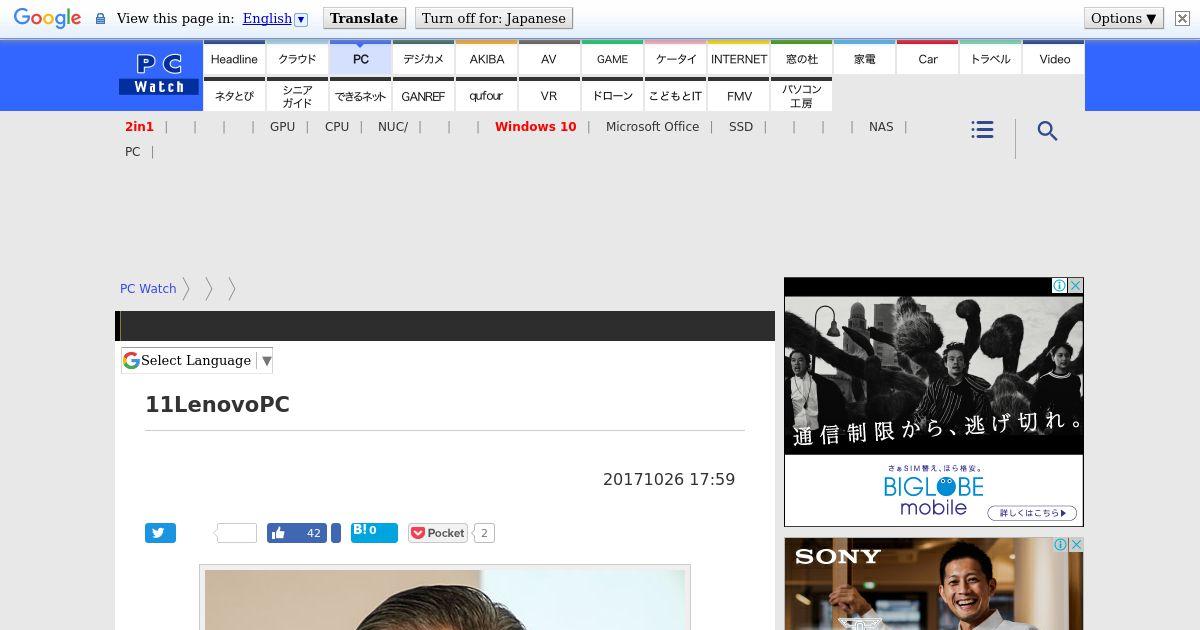Viewport: 1200px width, 630px height.
Task: Open the GAME tab
Action: 612,58
